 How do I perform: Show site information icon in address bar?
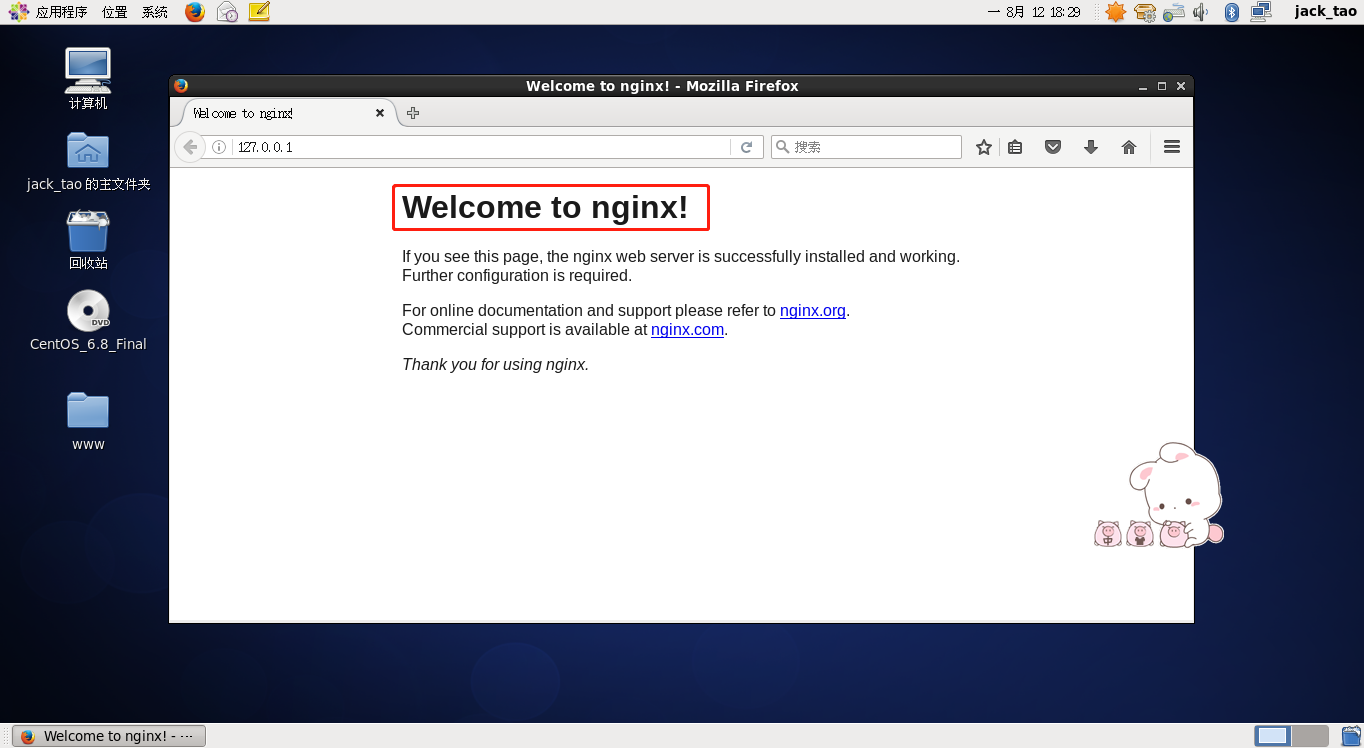[x=219, y=147]
